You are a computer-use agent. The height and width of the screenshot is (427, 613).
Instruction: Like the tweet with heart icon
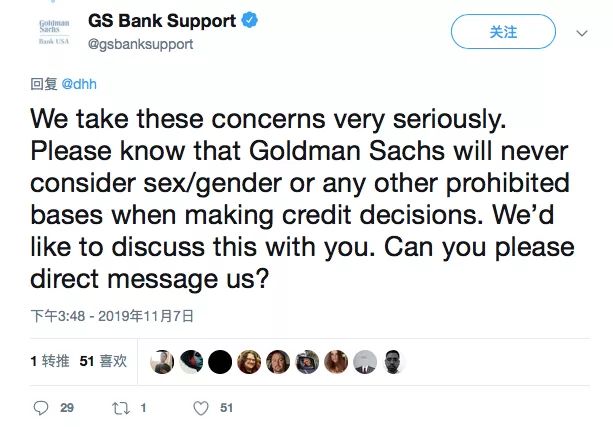pos(200,408)
